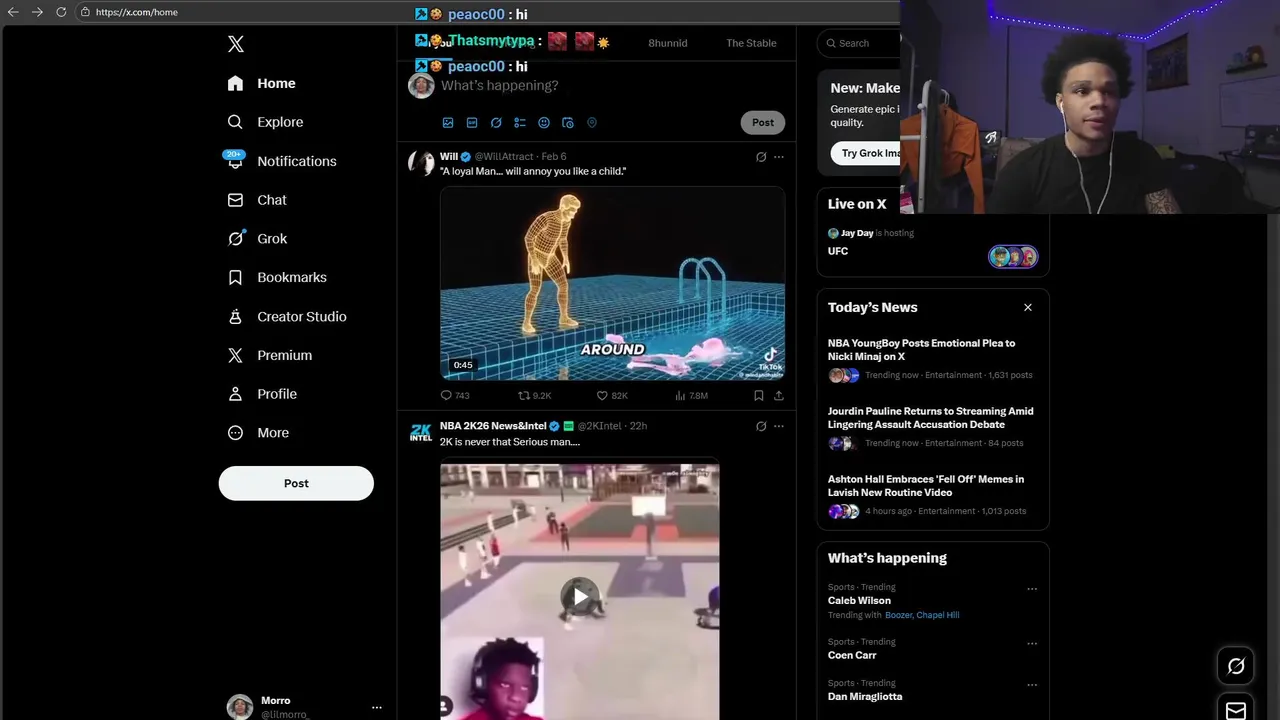This screenshot has height=720, width=1280.
Task: Open the Grok compose helper icon
Action: [496, 123]
